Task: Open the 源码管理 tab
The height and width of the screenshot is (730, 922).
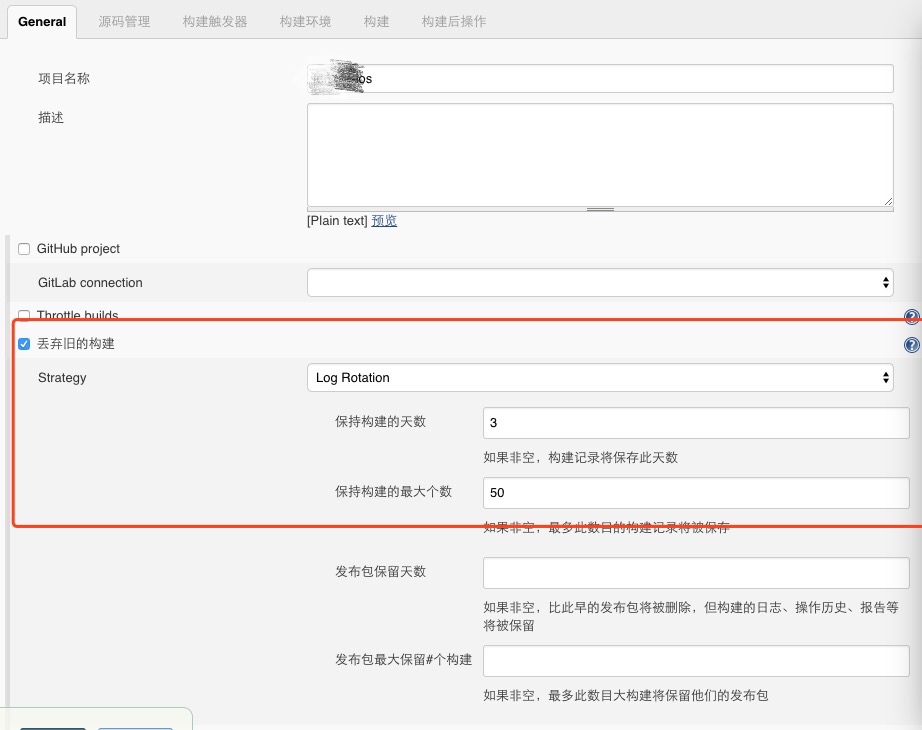Action: [x=124, y=22]
